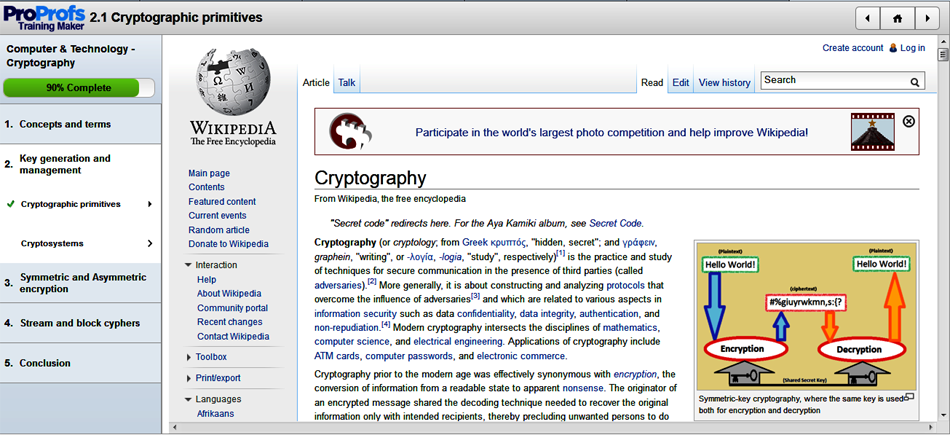Open 1. Concepts and terms
Image resolution: width=950 pixels, height=435 pixels.
tap(81, 124)
